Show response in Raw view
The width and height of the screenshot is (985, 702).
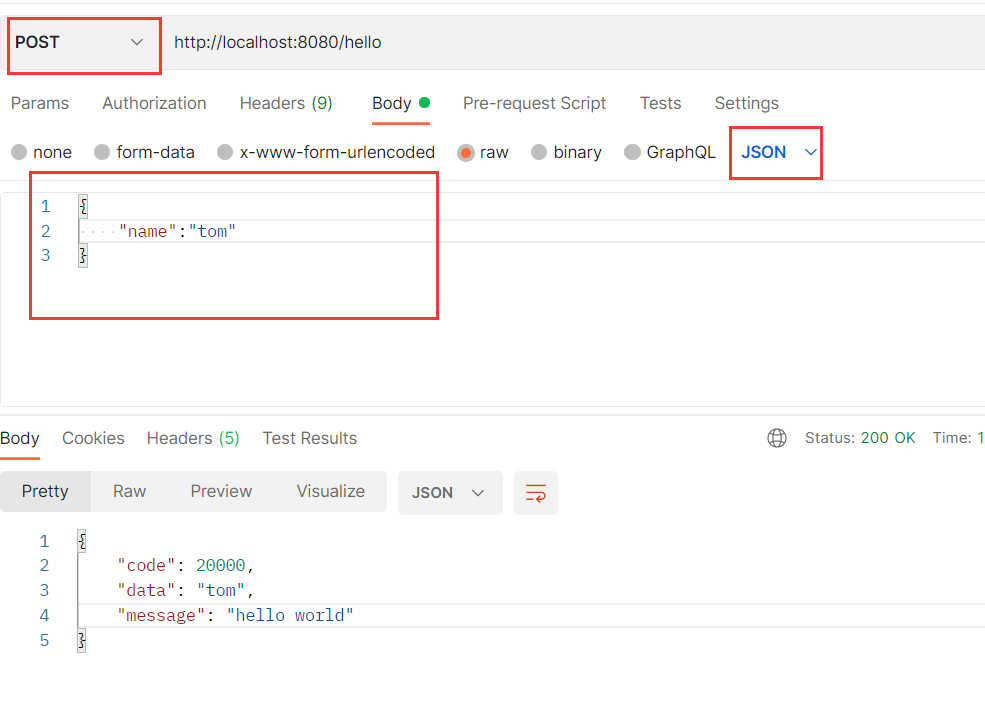pyautogui.click(x=129, y=491)
